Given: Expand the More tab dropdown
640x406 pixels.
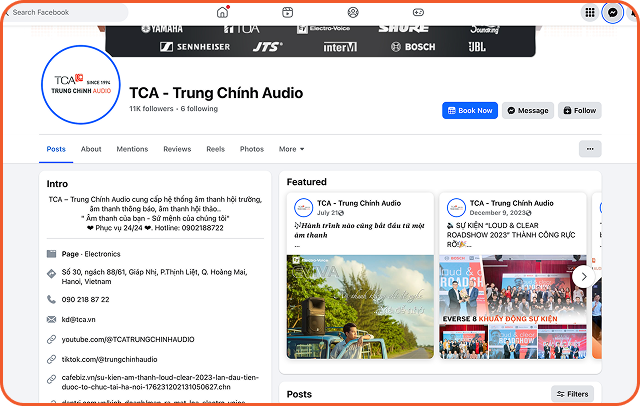Looking at the screenshot, I should click(x=292, y=149).
